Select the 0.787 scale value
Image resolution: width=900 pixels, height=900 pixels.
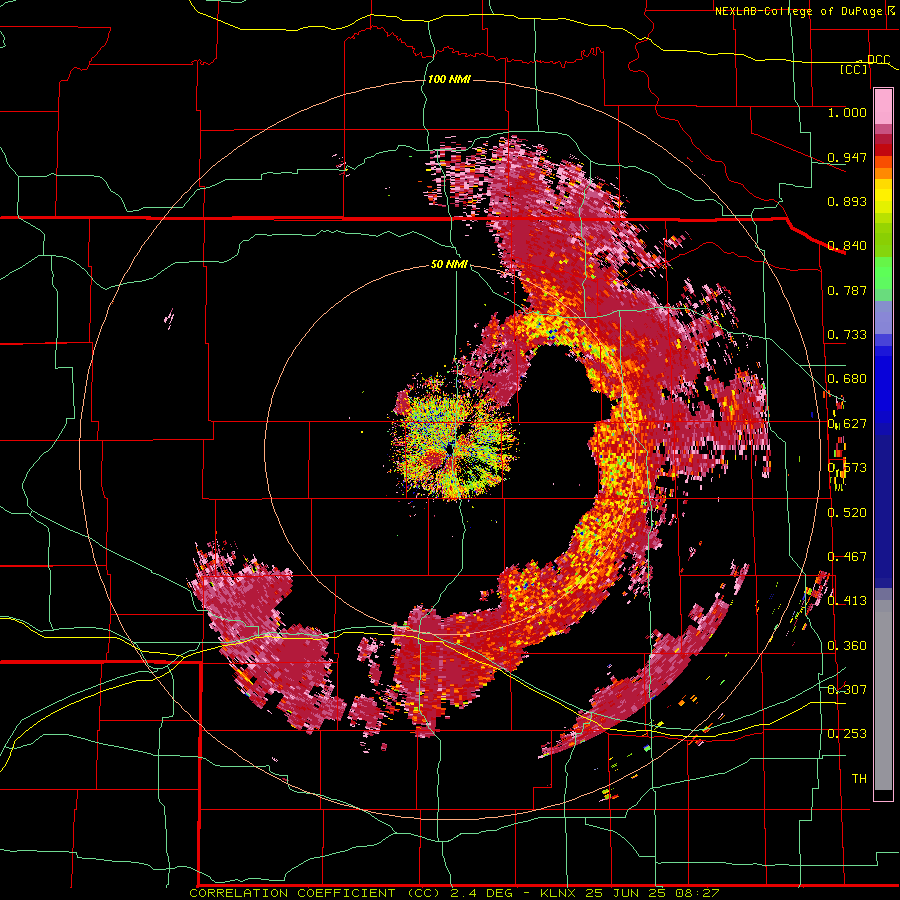[847, 290]
